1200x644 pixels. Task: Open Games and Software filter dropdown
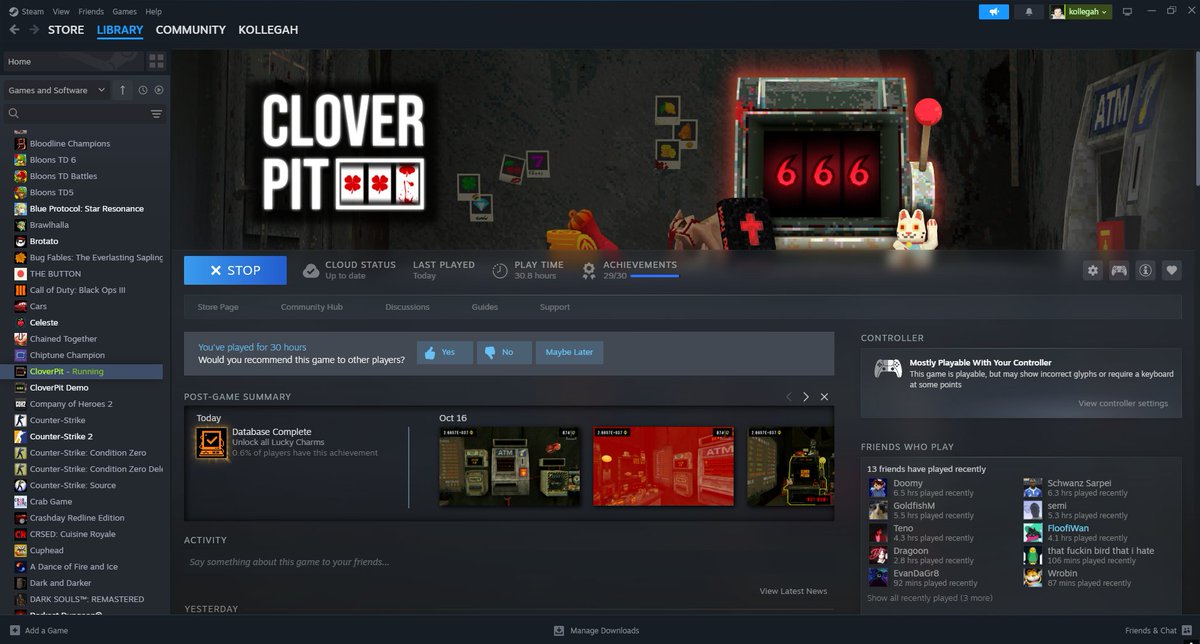(x=56, y=90)
